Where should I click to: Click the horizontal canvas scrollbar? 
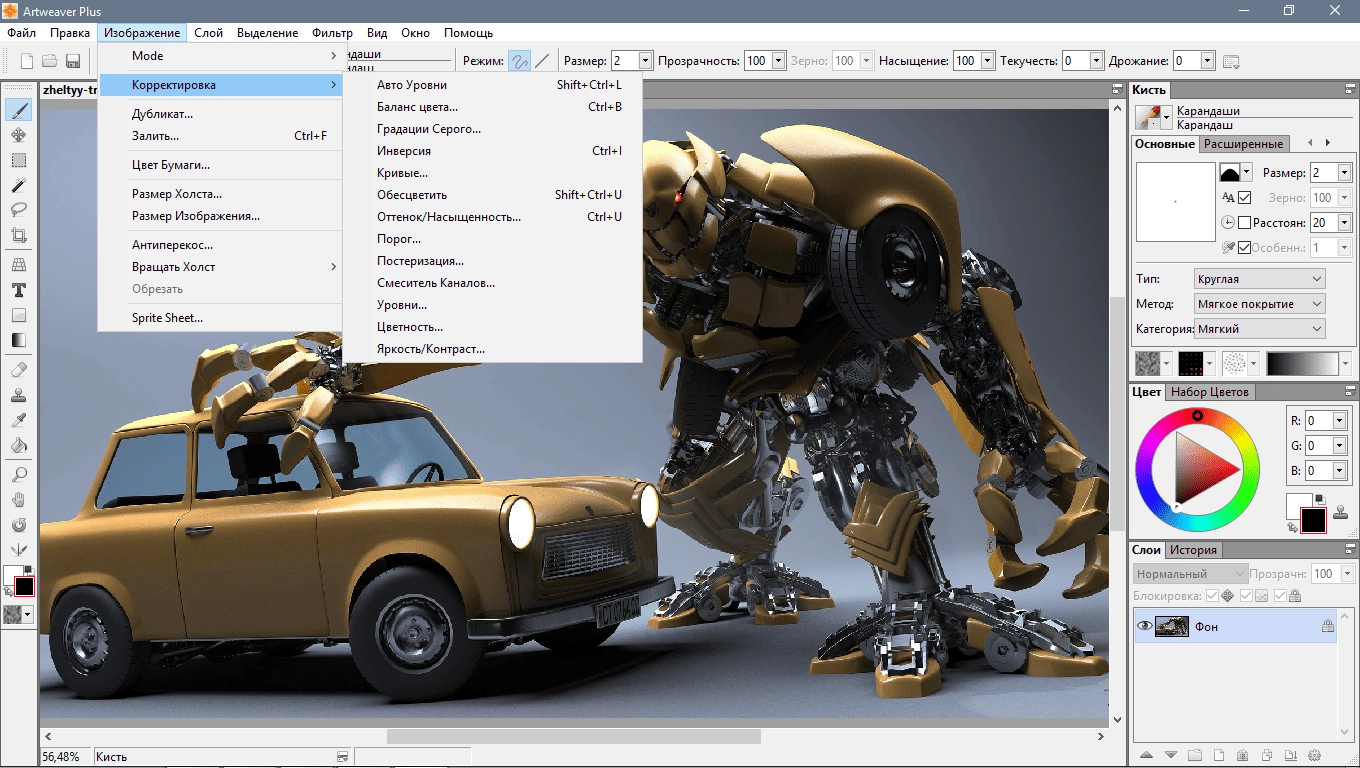(574, 736)
